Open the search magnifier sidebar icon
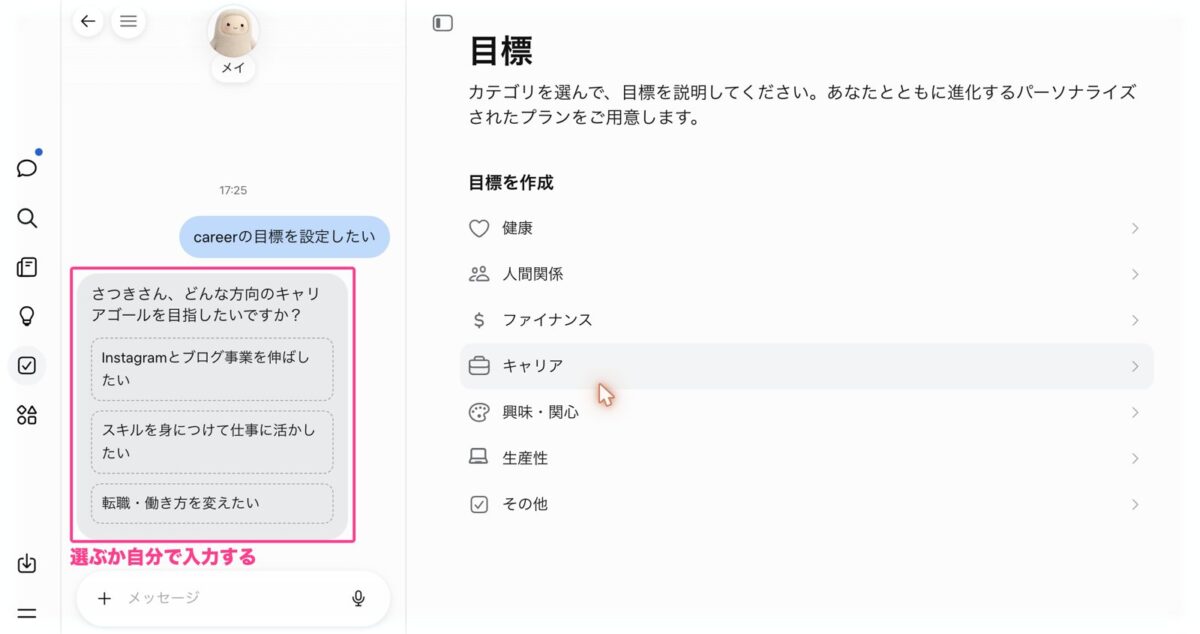The width and height of the screenshot is (1200, 634). click(x=27, y=218)
